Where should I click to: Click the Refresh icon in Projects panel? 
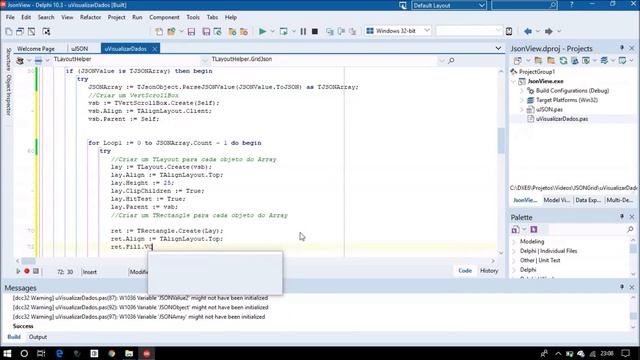[x=563, y=60]
